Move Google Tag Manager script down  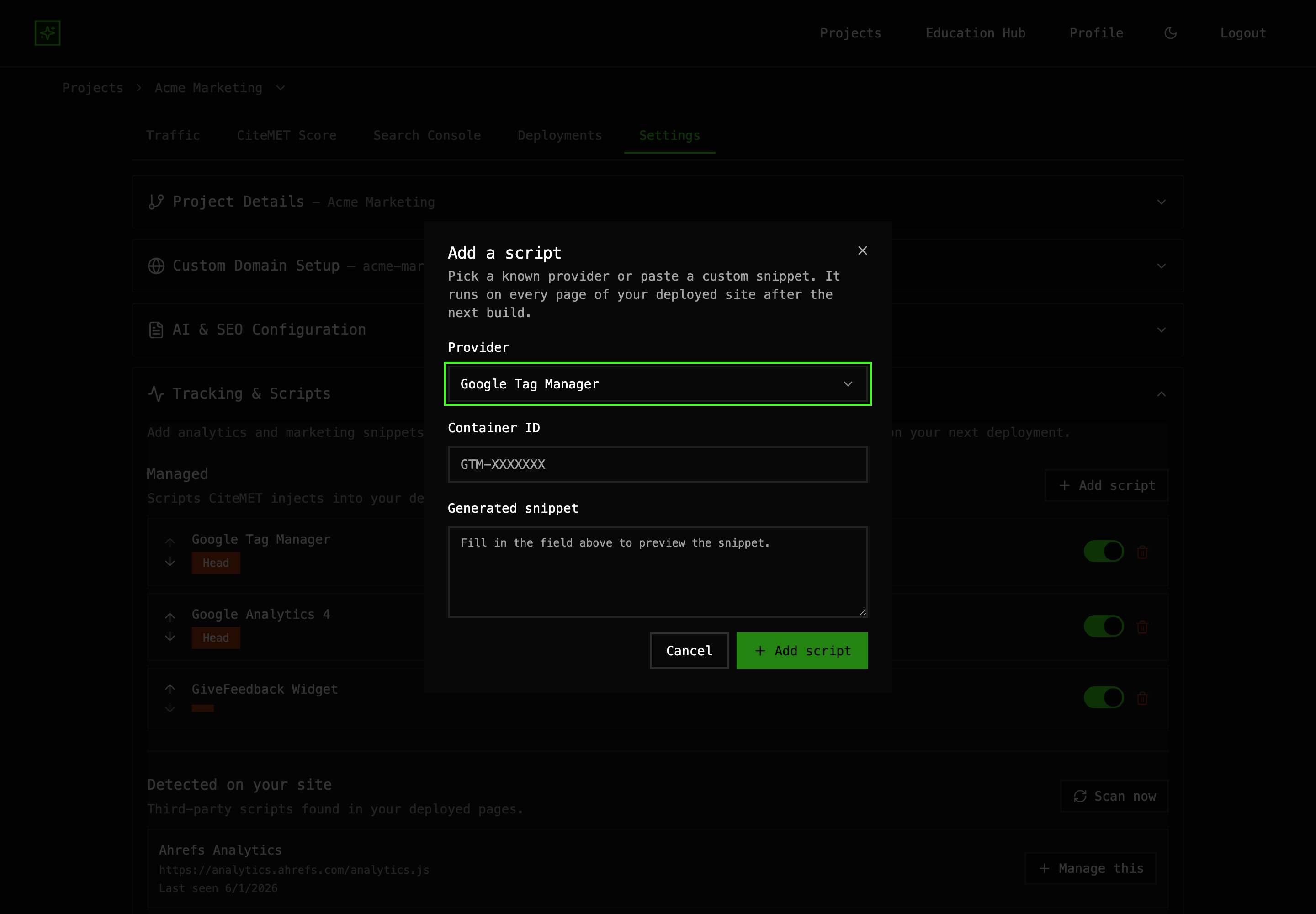click(170, 562)
